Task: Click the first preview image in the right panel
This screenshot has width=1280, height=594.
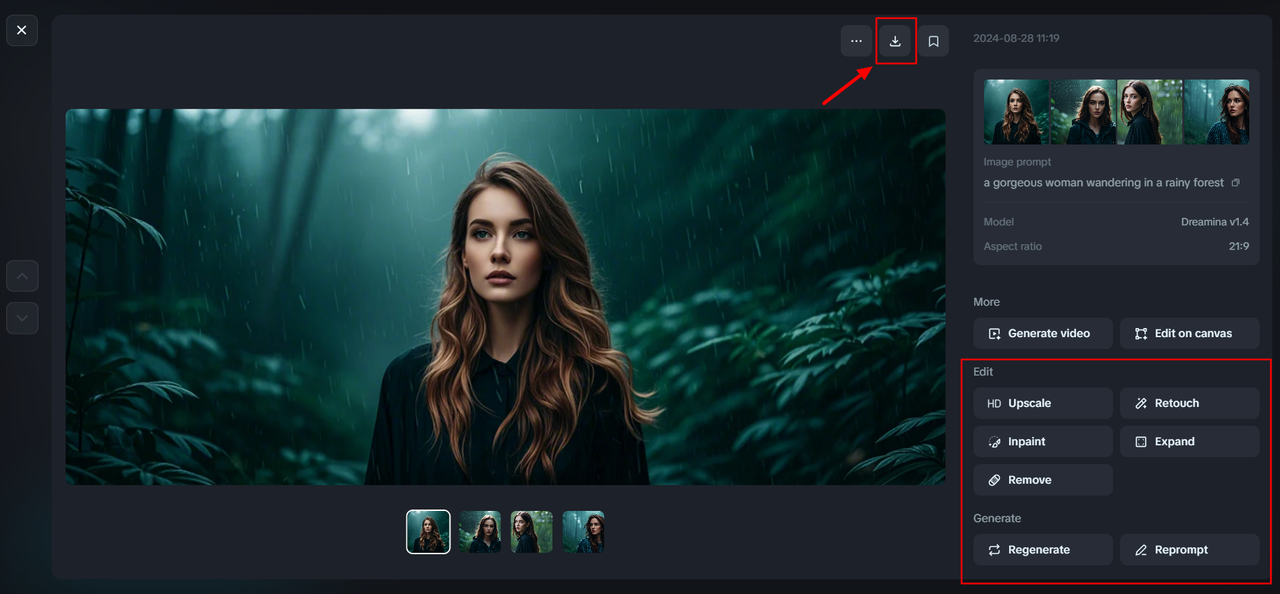Action: pos(1017,112)
